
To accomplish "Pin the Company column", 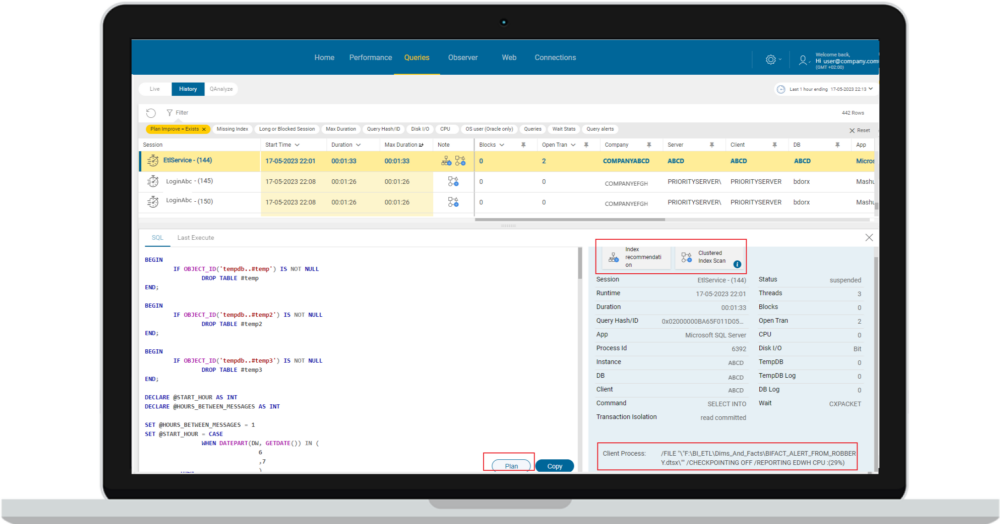I will click(649, 145).
